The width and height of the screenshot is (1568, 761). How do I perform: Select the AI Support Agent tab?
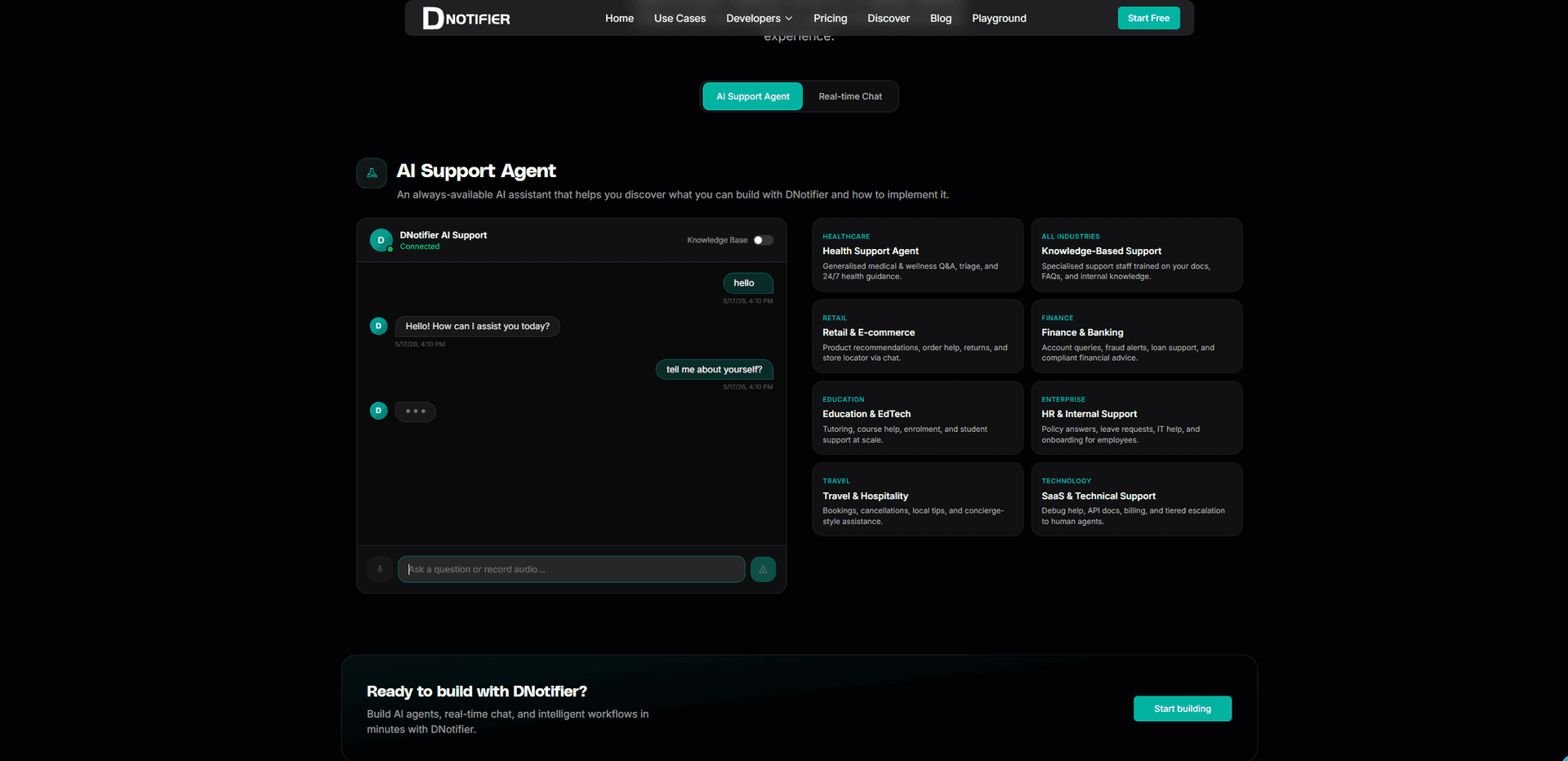pyautogui.click(x=753, y=96)
